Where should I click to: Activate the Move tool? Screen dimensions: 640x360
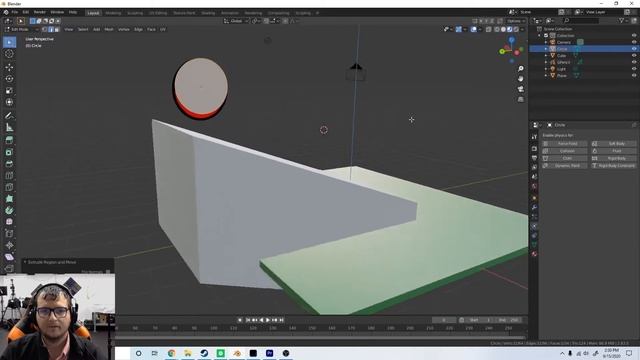(x=9, y=67)
